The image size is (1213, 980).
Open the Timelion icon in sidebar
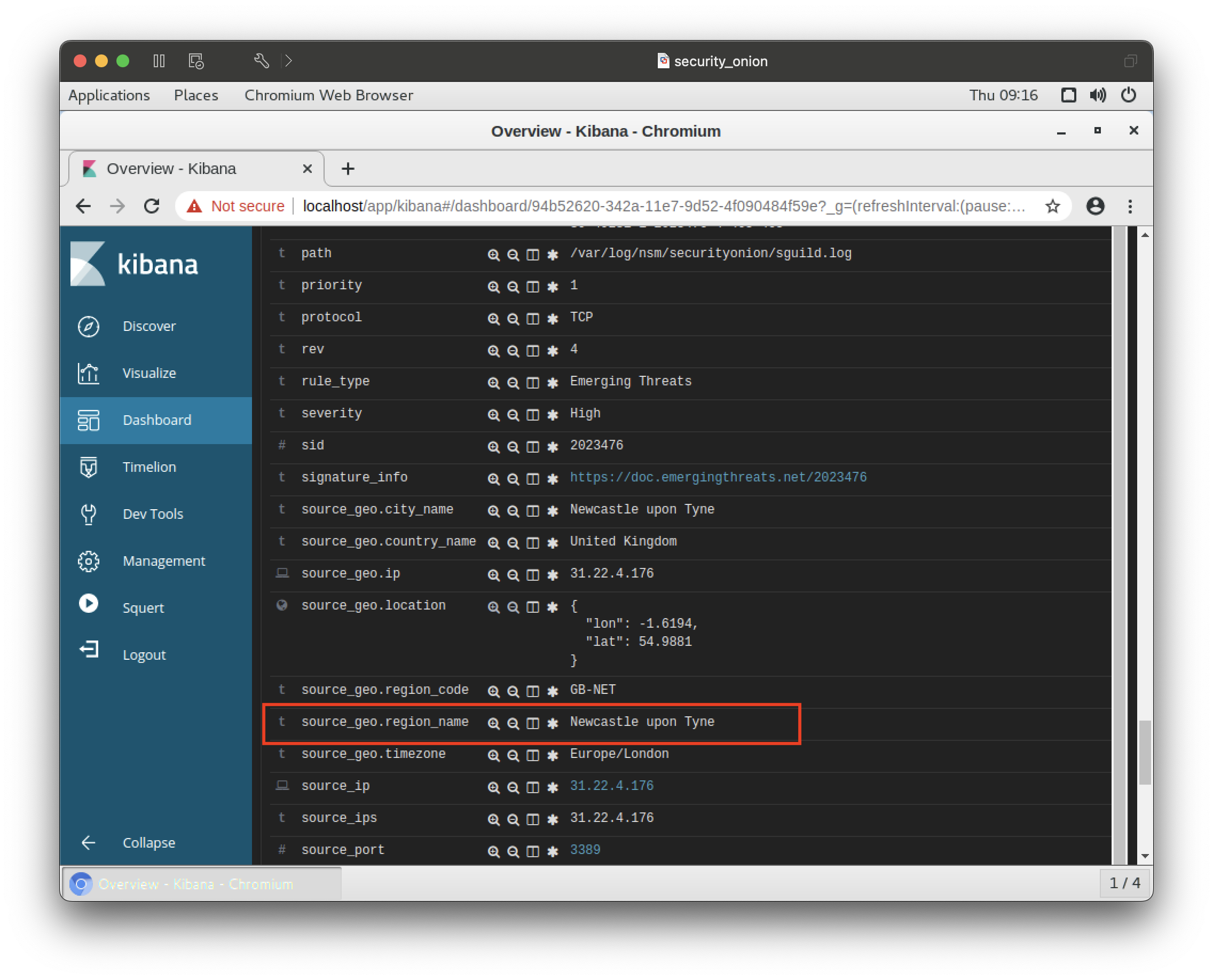coord(88,467)
